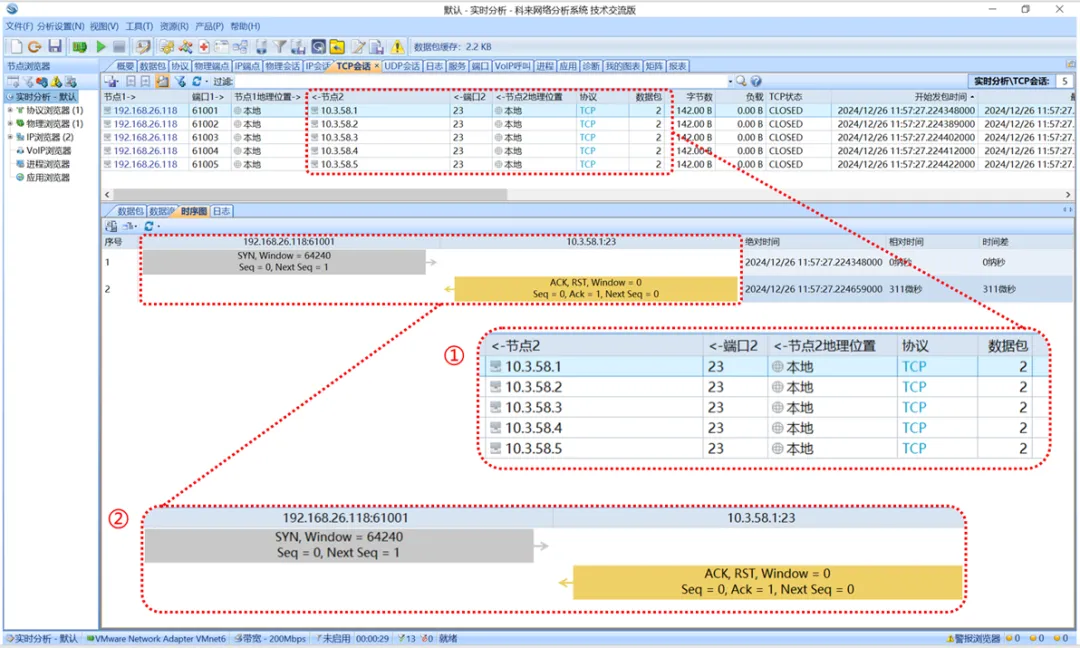Select 进程浏览器 in the node browser
The width and height of the screenshot is (1080, 648).
pos(48,164)
